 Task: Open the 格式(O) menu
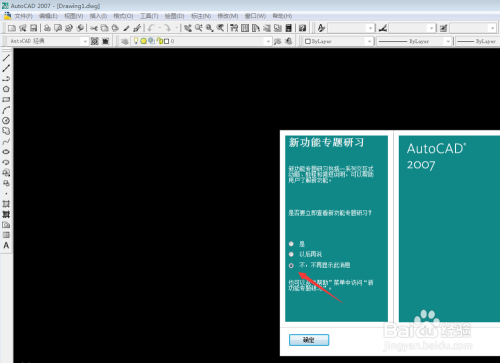coord(123,16)
